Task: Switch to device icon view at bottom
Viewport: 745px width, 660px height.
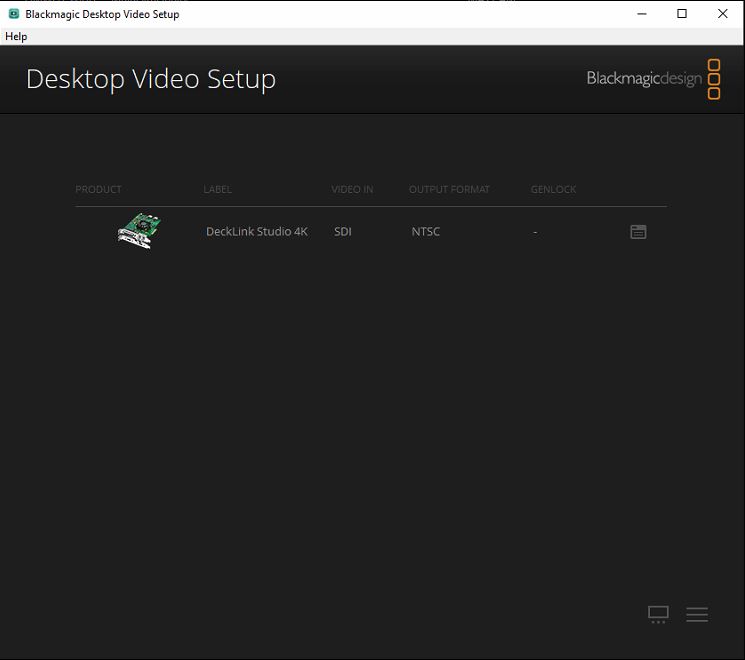Action: pos(658,614)
